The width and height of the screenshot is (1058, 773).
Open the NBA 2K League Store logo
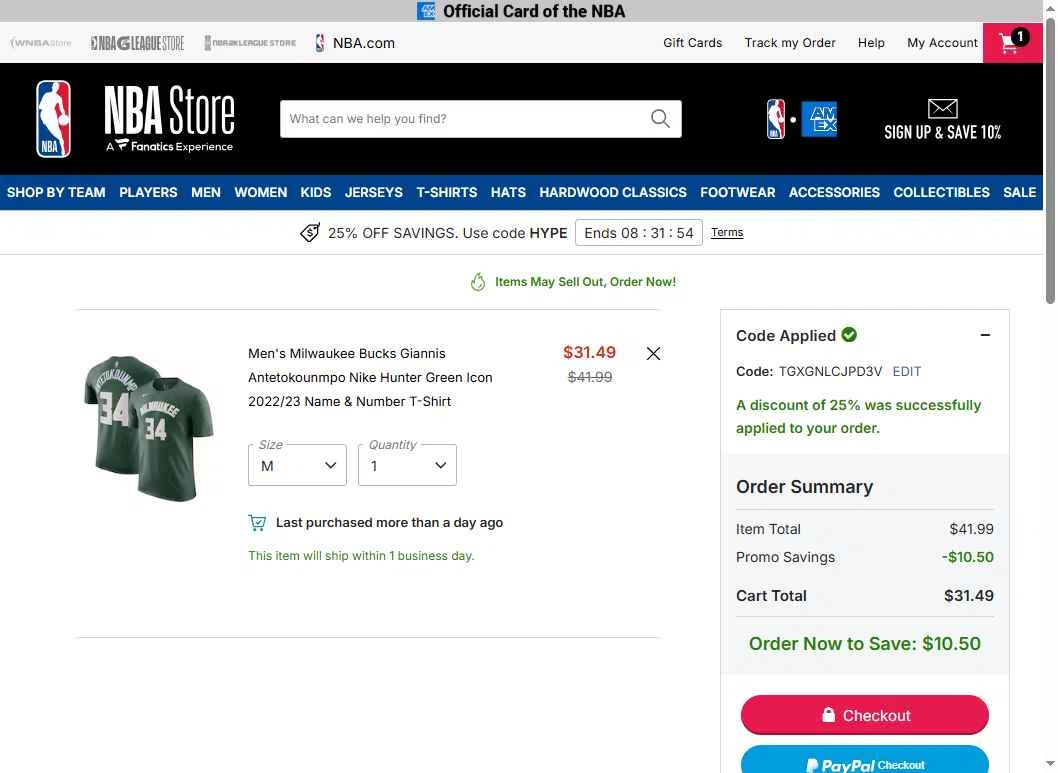point(250,42)
